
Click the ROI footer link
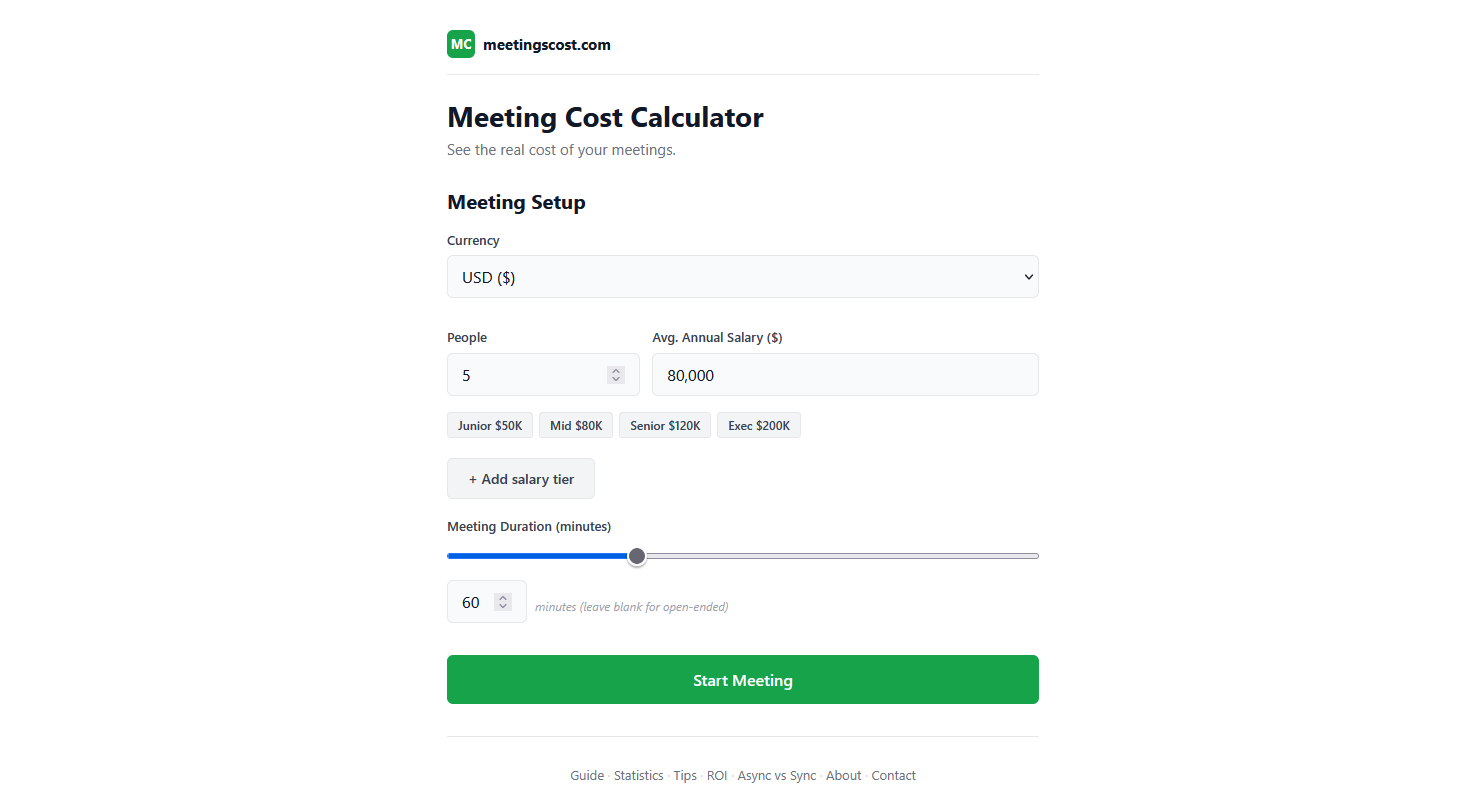(717, 775)
